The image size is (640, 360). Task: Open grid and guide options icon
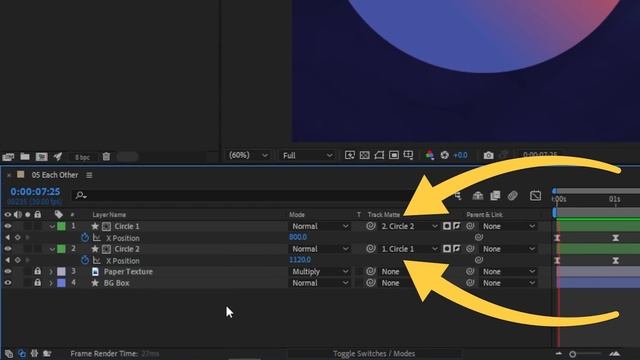(409, 155)
